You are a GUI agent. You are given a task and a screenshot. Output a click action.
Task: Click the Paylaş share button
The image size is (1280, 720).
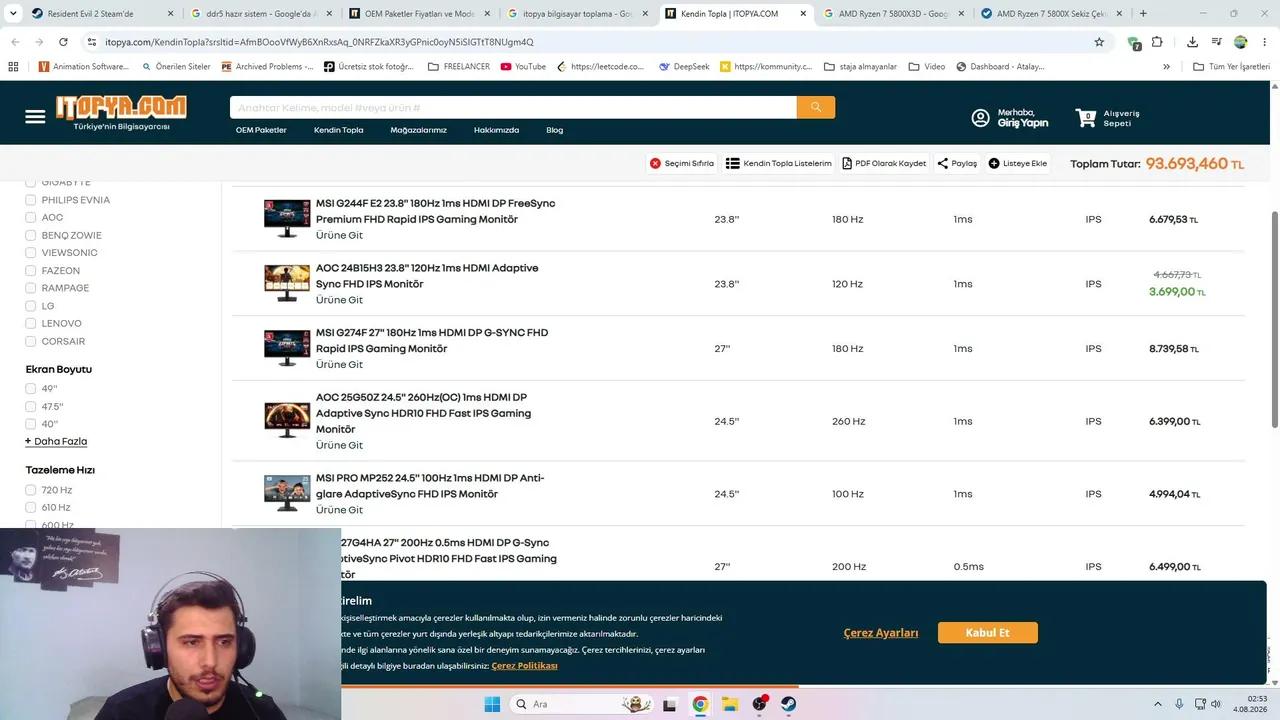tap(957, 163)
